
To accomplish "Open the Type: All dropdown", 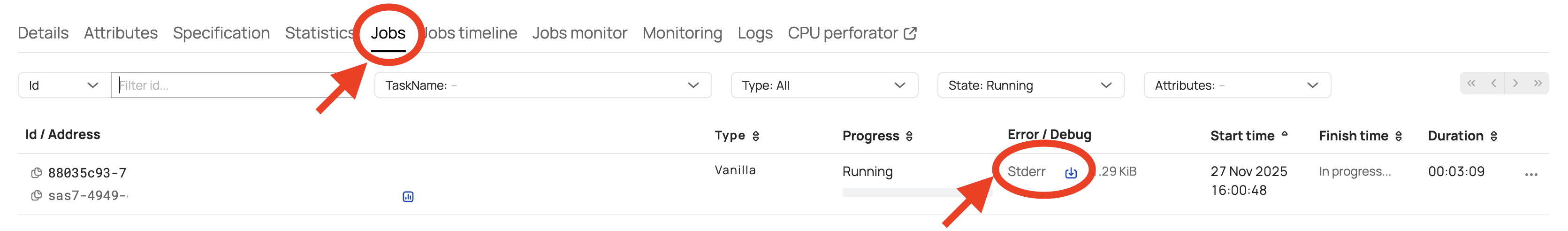I will coord(823,85).
